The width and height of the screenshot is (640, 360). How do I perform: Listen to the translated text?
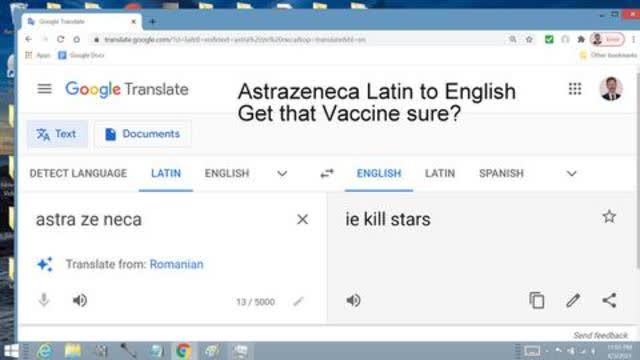click(x=353, y=300)
